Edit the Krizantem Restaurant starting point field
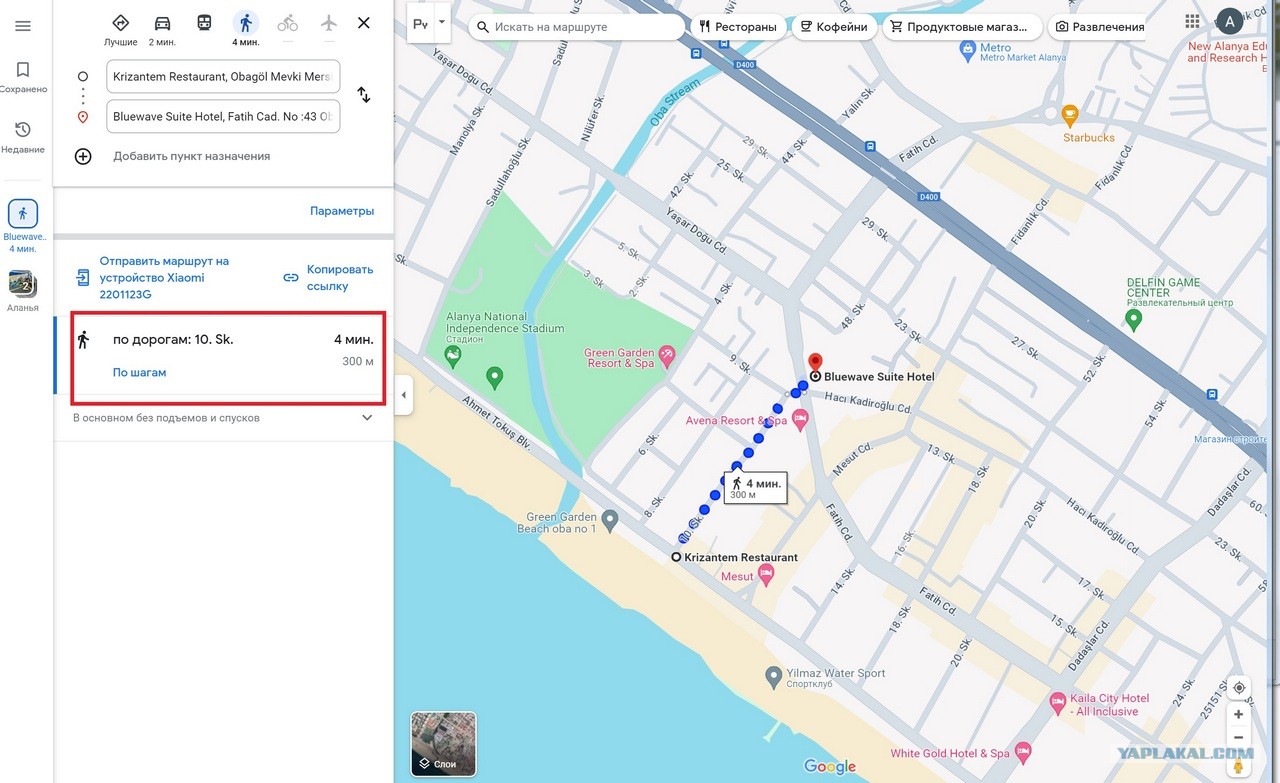The height and width of the screenshot is (783, 1280). click(x=223, y=76)
